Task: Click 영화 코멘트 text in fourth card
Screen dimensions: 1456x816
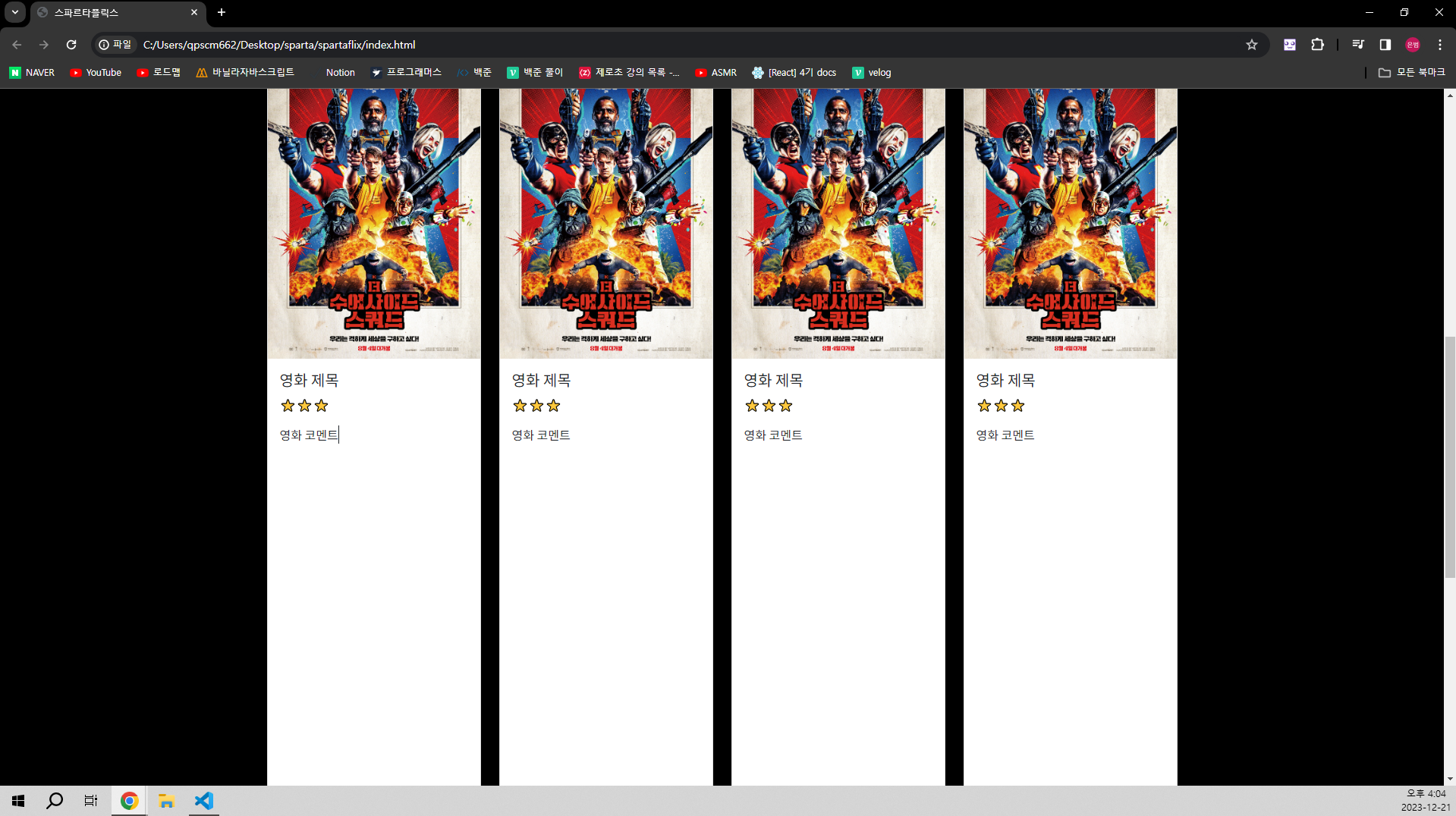Action: tap(1005, 435)
